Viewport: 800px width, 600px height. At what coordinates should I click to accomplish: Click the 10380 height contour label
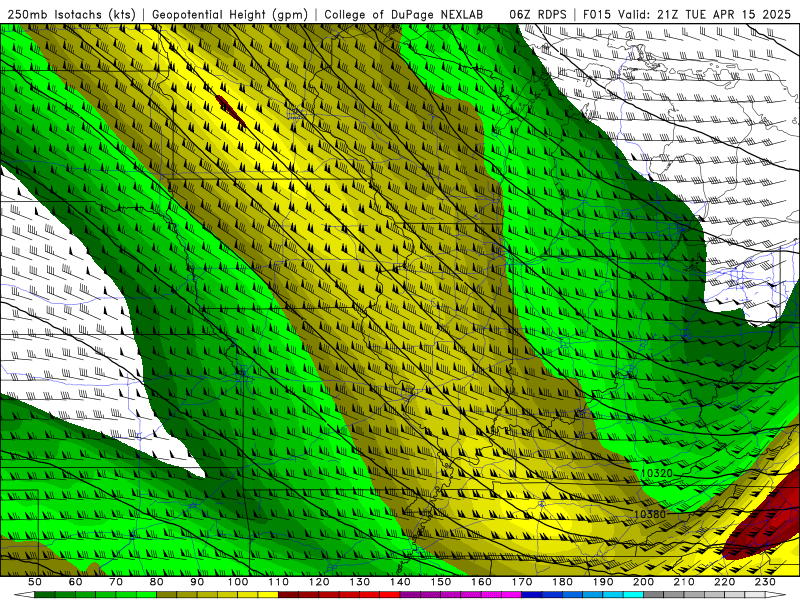(649, 514)
